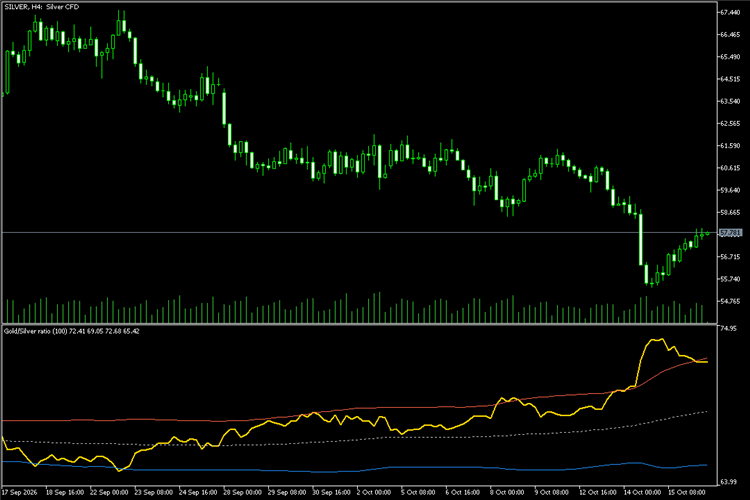Click the '23 Sep 08:00' time label
The image size is (750, 500).
154,492
